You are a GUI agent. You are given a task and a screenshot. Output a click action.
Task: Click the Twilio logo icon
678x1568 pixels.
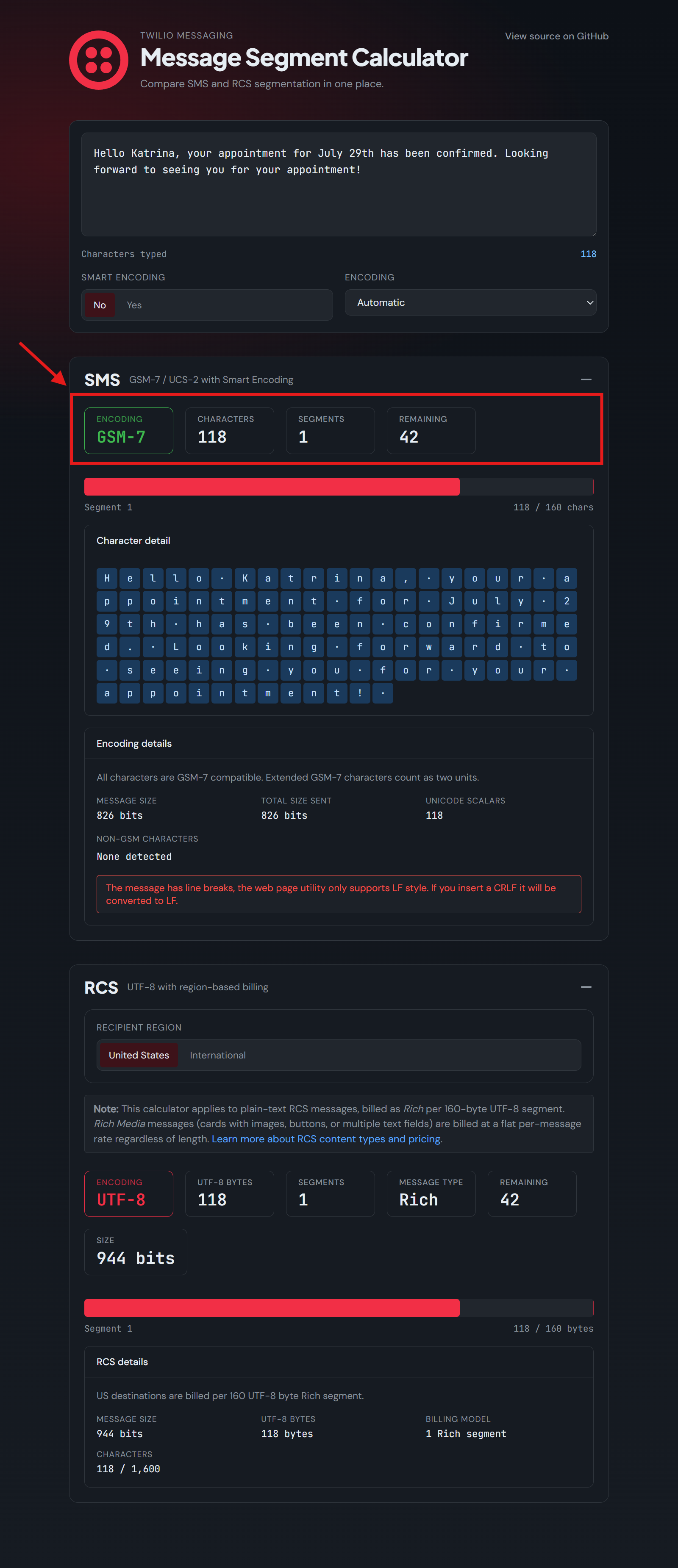point(99,60)
